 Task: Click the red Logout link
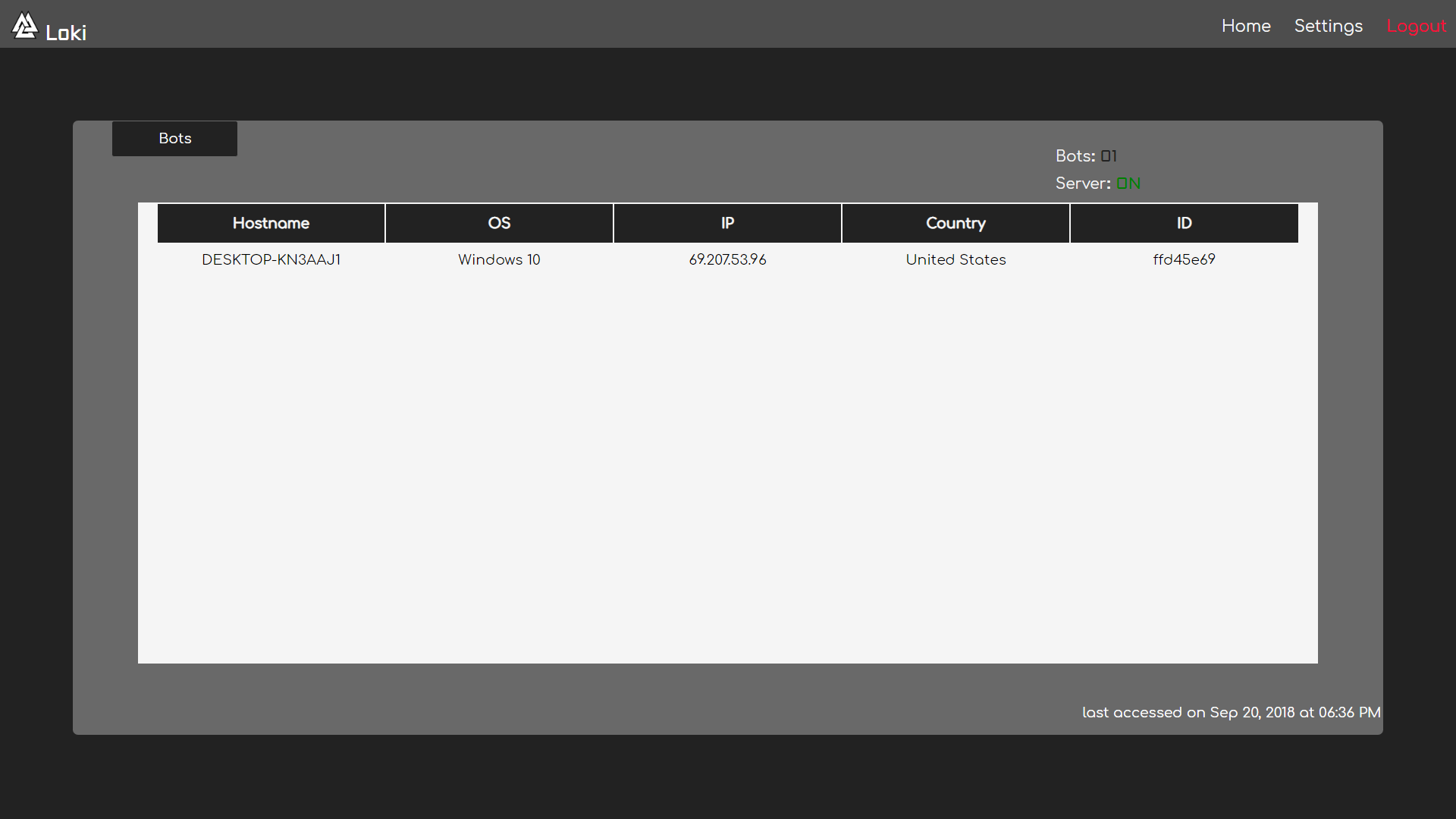pyautogui.click(x=1416, y=26)
